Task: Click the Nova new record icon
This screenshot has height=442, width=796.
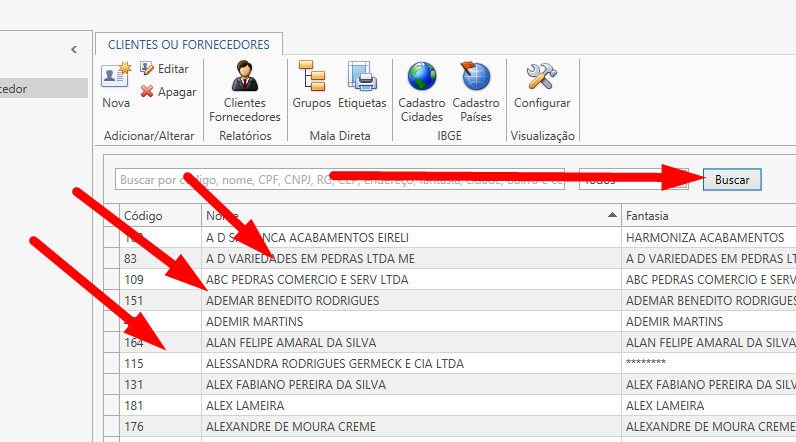Action: click(x=116, y=77)
